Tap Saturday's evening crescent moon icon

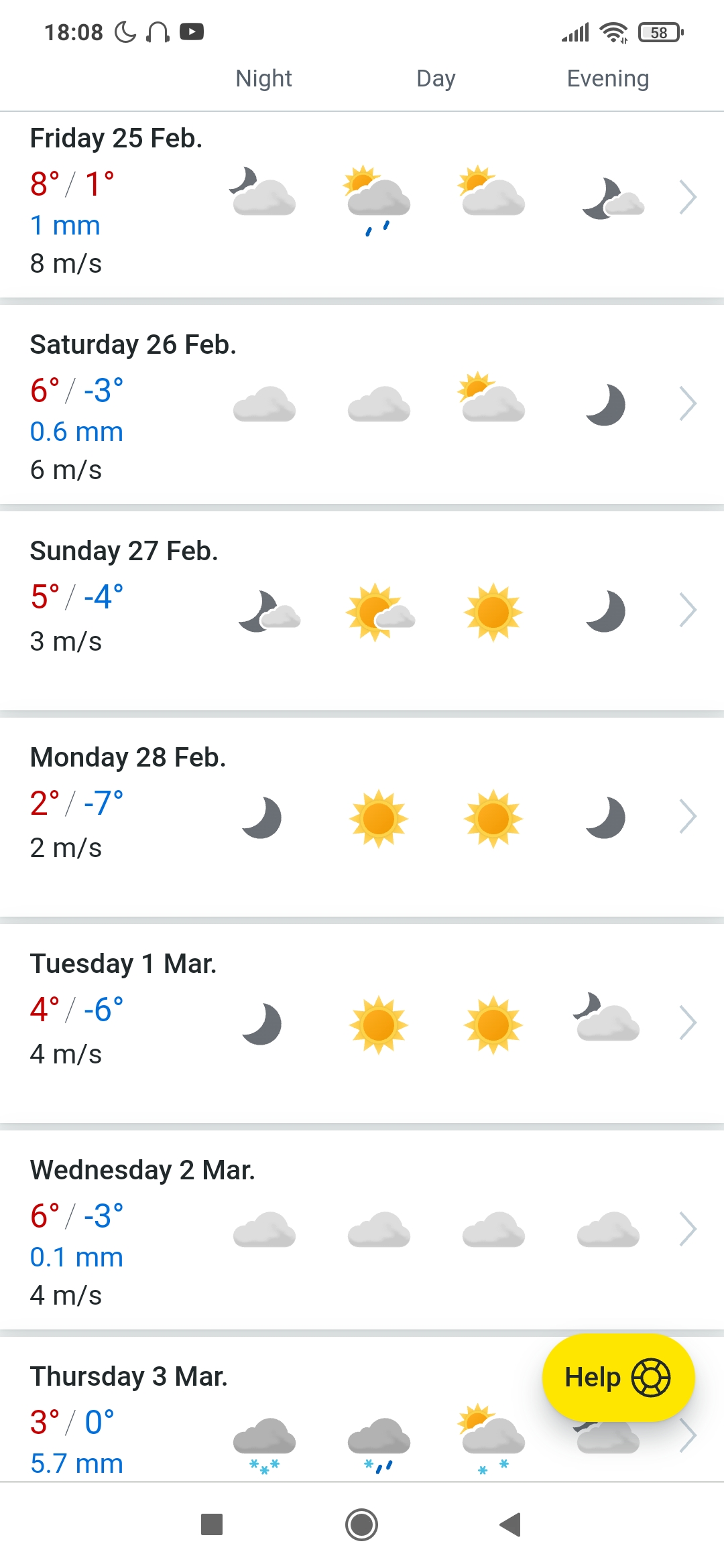click(606, 405)
